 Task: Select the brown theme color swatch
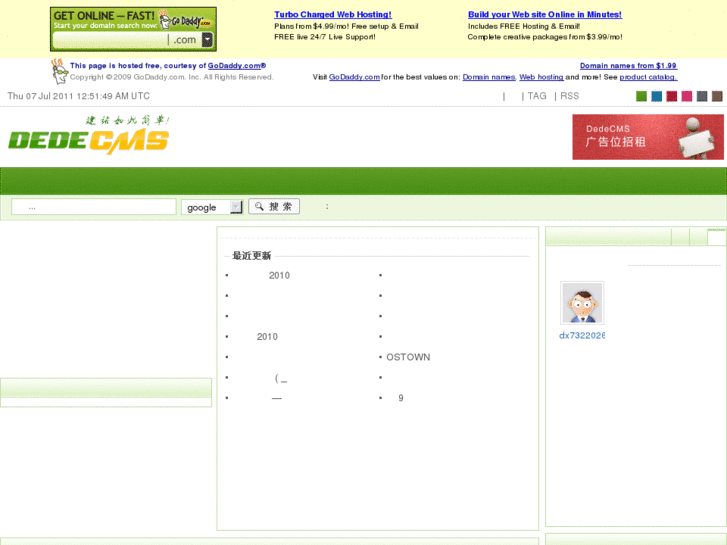(x=717, y=96)
